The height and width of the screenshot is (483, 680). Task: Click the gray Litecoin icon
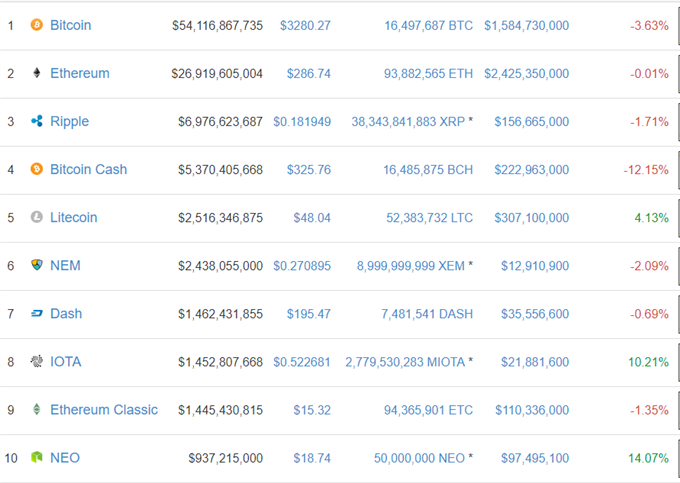[x=36, y=217]
